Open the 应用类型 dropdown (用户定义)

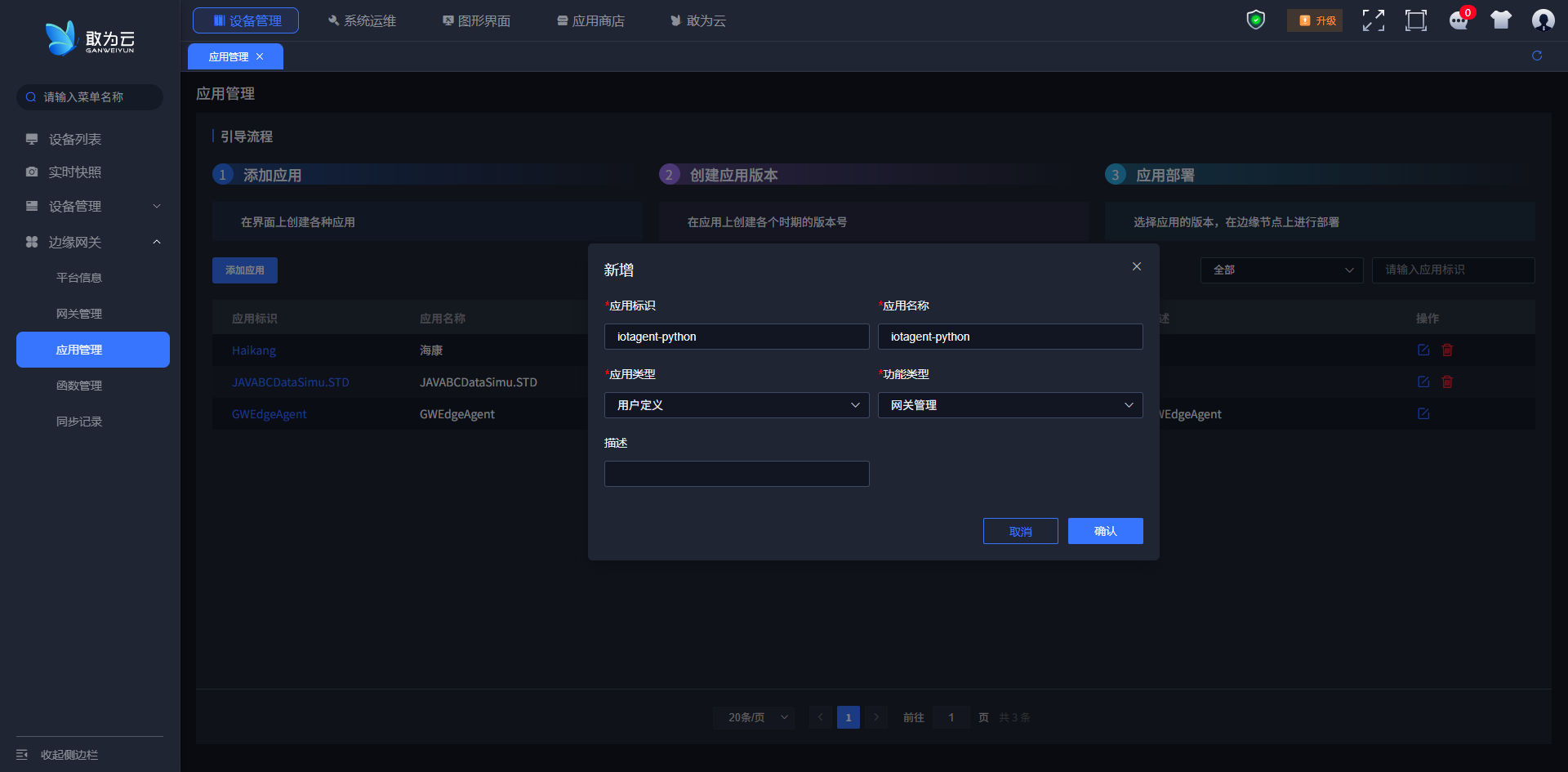[737, 405]
